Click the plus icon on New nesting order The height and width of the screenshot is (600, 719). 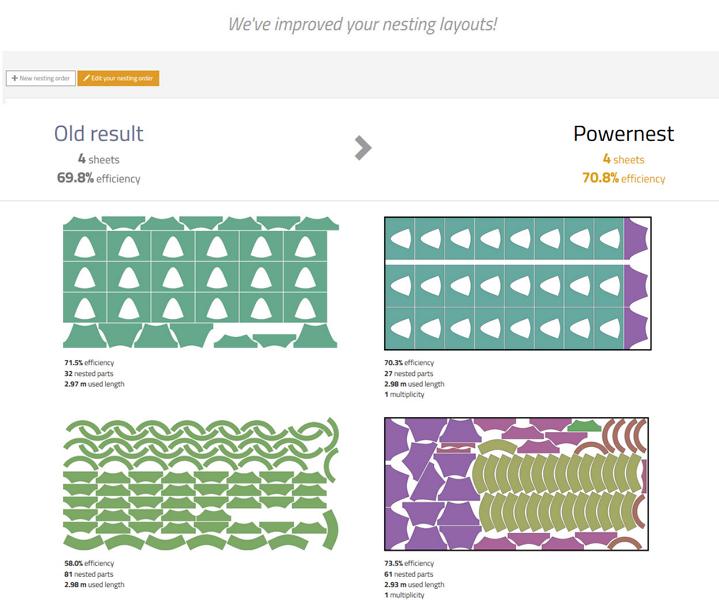(15, 78)
